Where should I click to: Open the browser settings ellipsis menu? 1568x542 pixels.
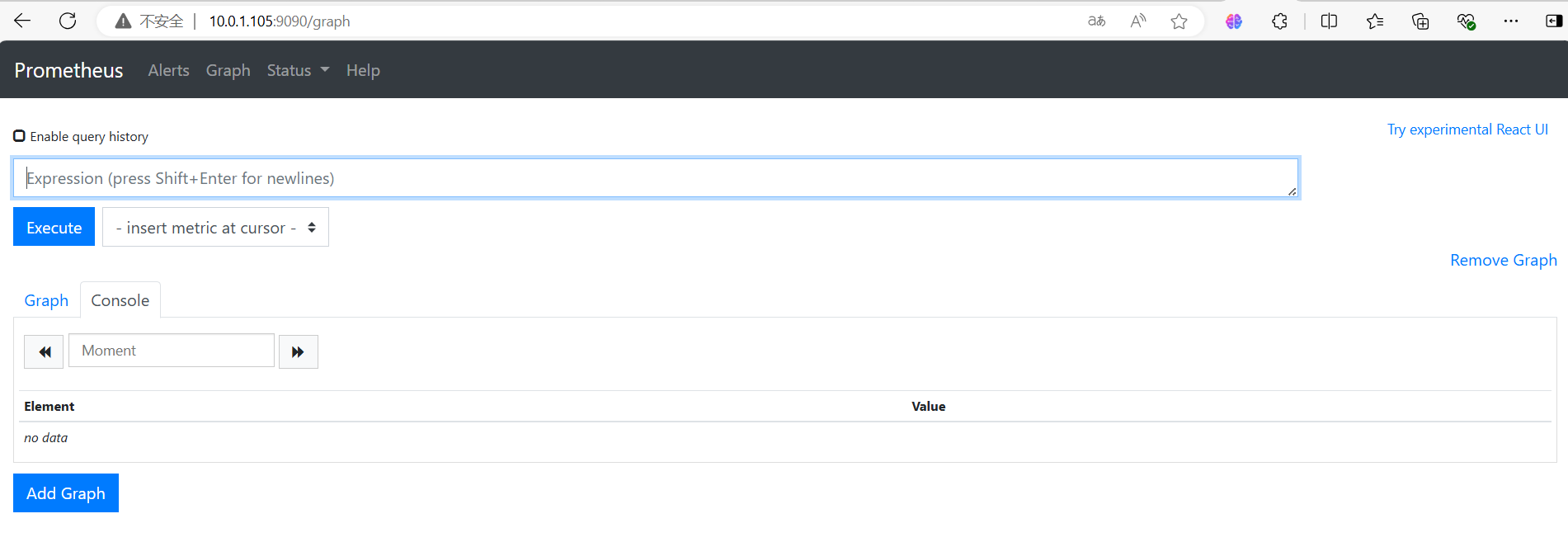[1511, 21]
